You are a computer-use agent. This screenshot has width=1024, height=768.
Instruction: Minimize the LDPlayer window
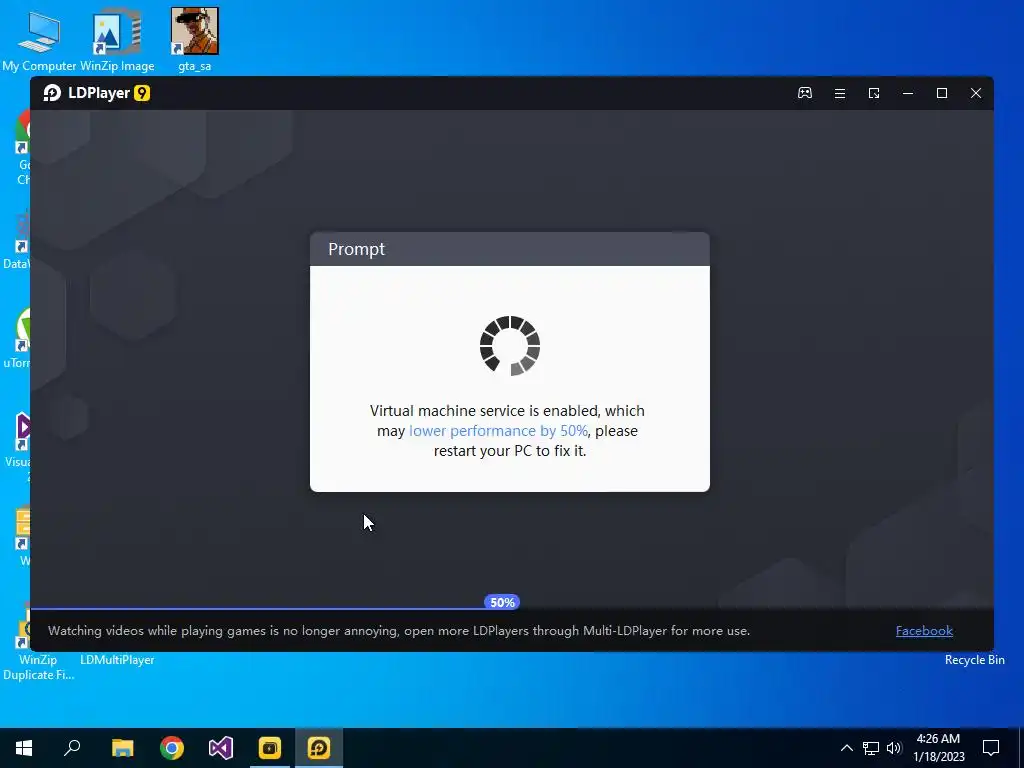908,93
